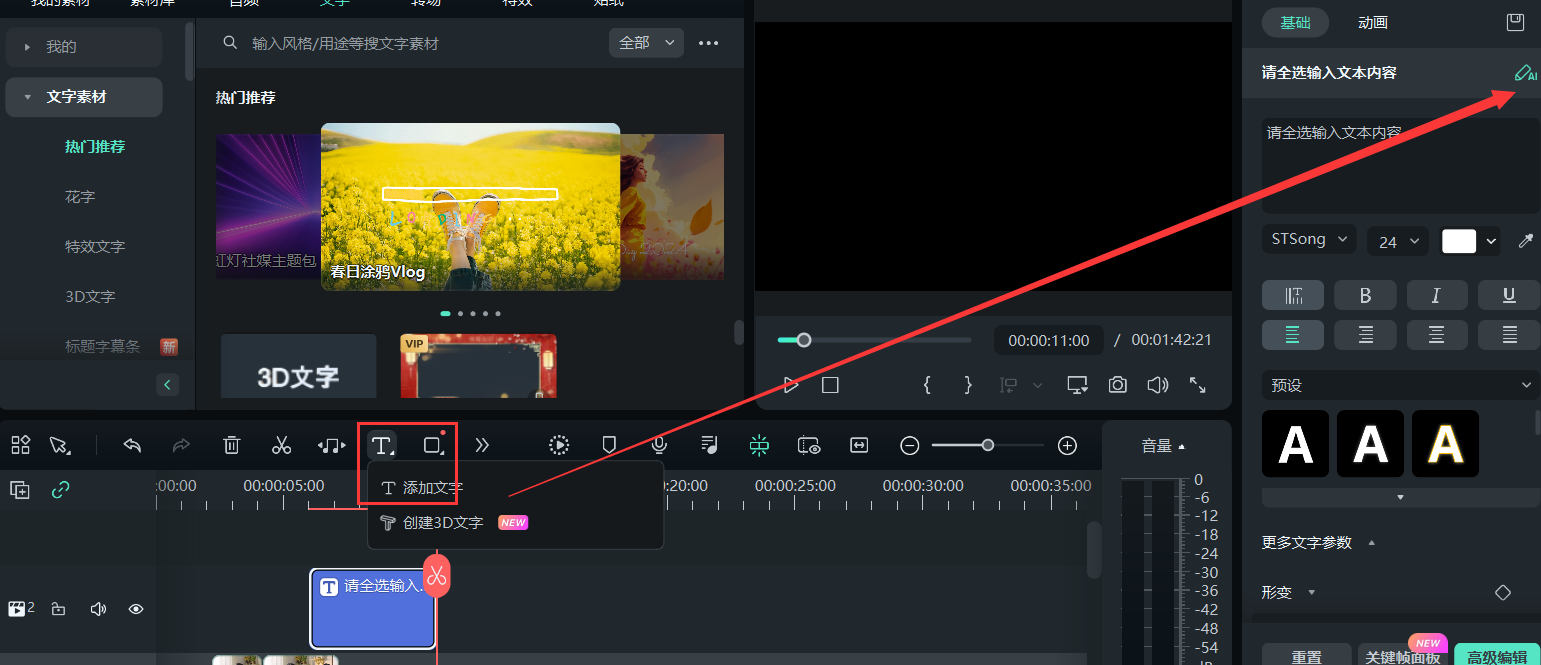The image size is (1541, 665).
Task: Click the fullscreen expand icon under the preview
Action: coord(1197,385)
